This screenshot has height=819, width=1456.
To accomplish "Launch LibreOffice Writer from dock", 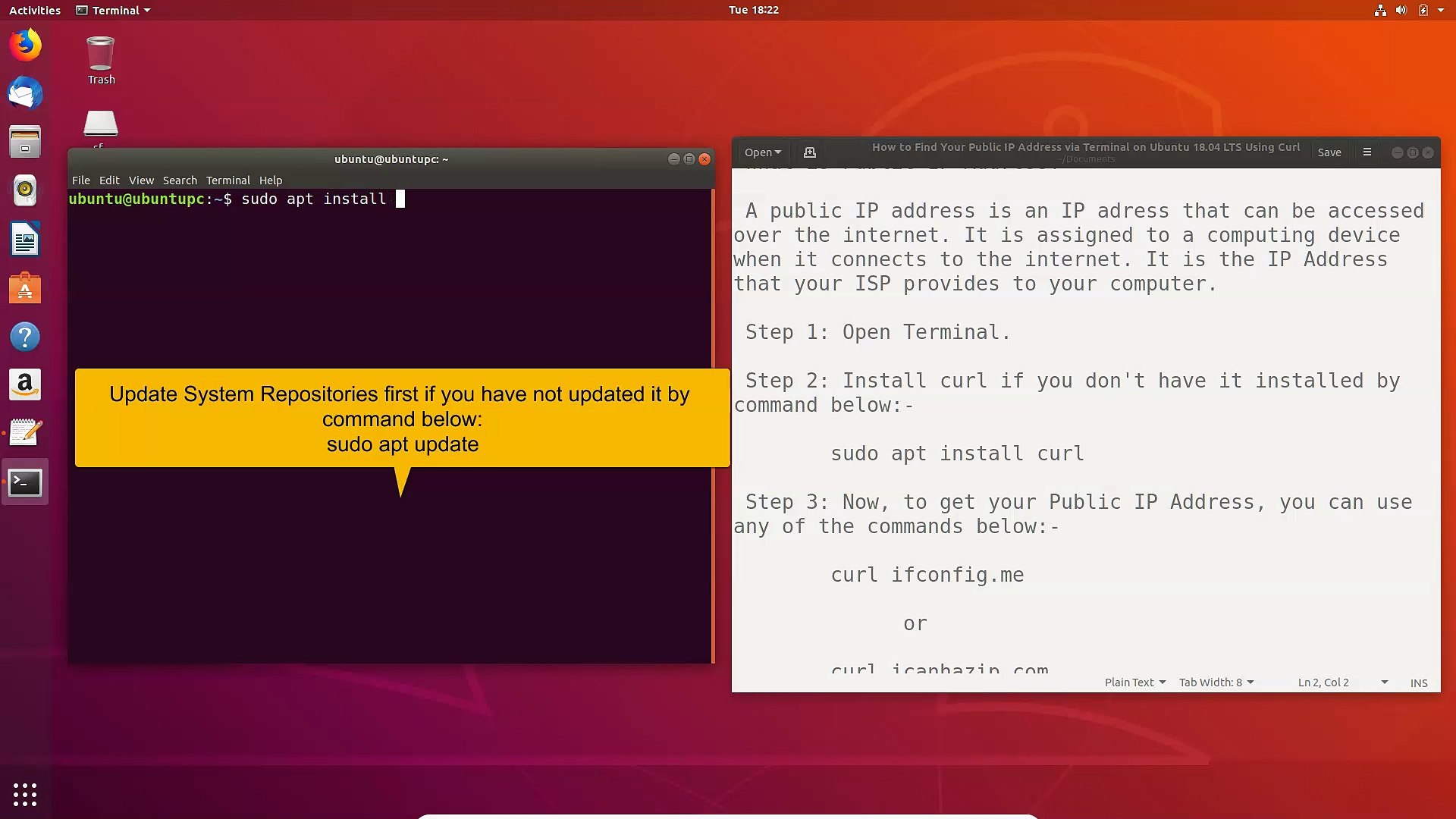I will (25, 240).
